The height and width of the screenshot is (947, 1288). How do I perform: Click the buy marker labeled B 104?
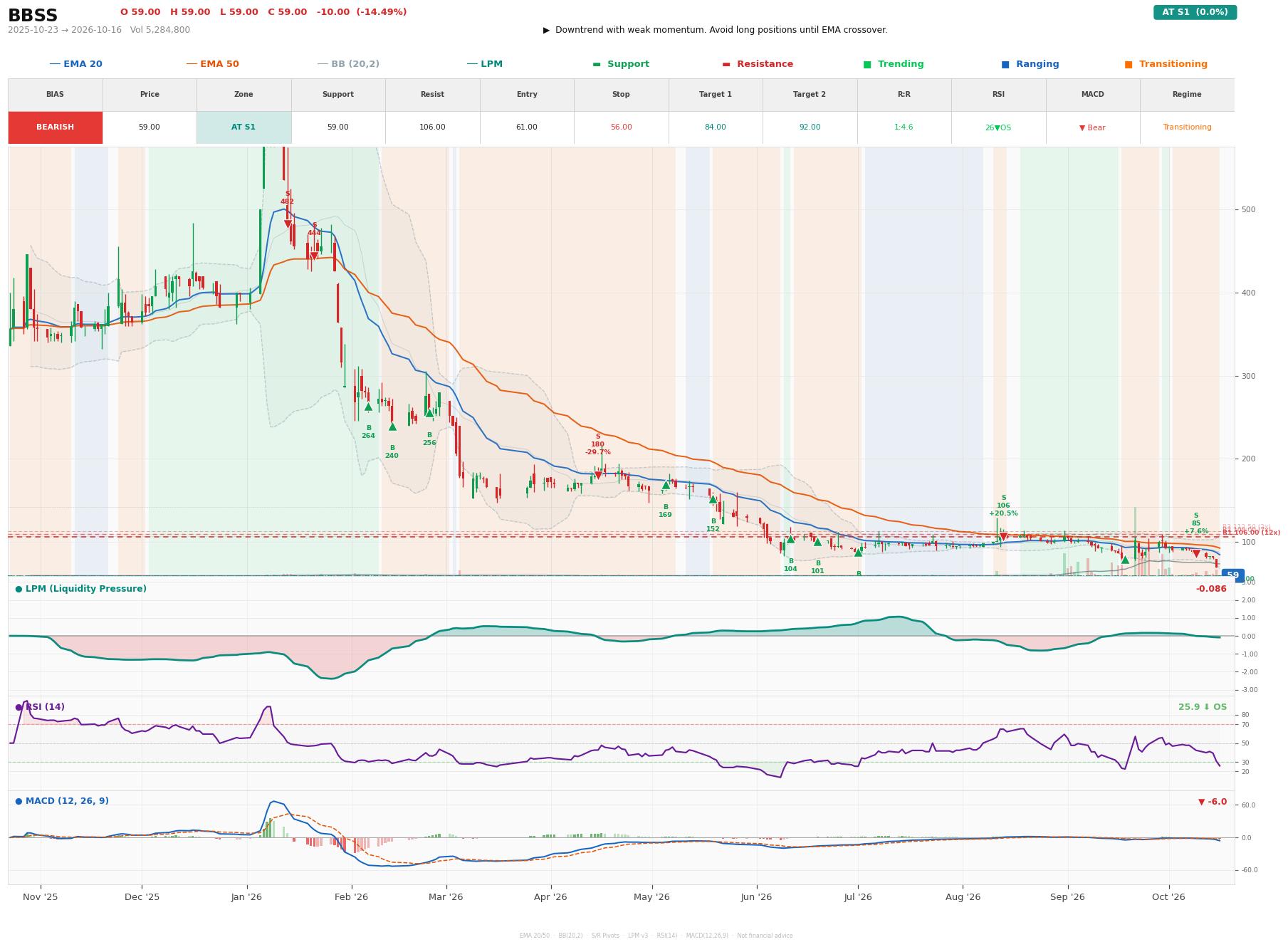(x=790, y=539)
